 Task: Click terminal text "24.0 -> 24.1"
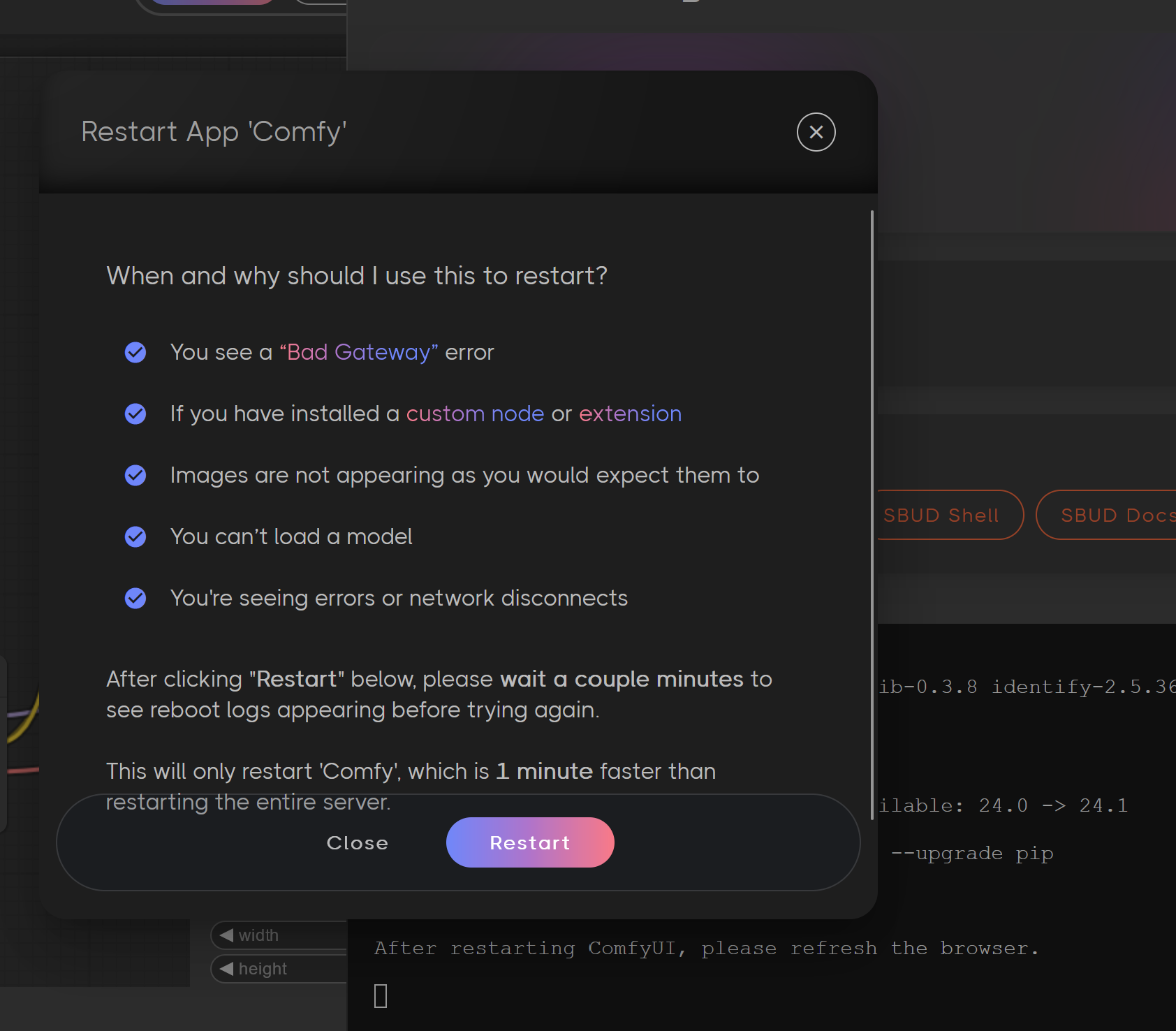coord(1053,806)
